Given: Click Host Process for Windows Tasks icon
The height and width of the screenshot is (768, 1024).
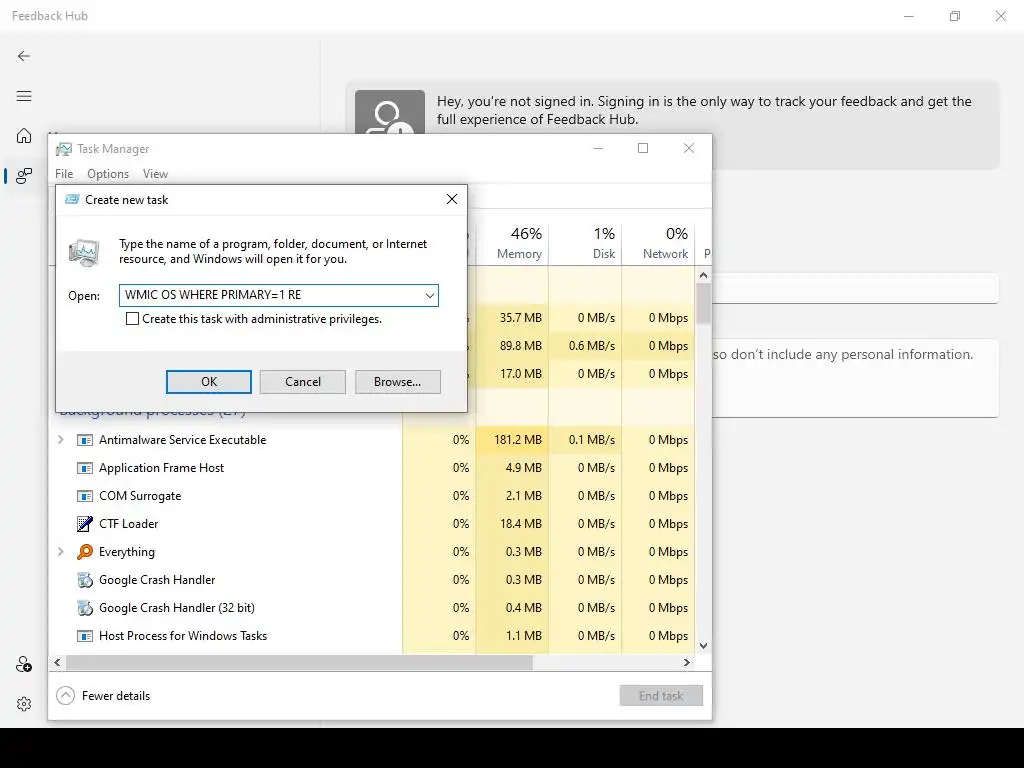Looking at the screenshot, I should pyautogui.click(x=85, y=636).
